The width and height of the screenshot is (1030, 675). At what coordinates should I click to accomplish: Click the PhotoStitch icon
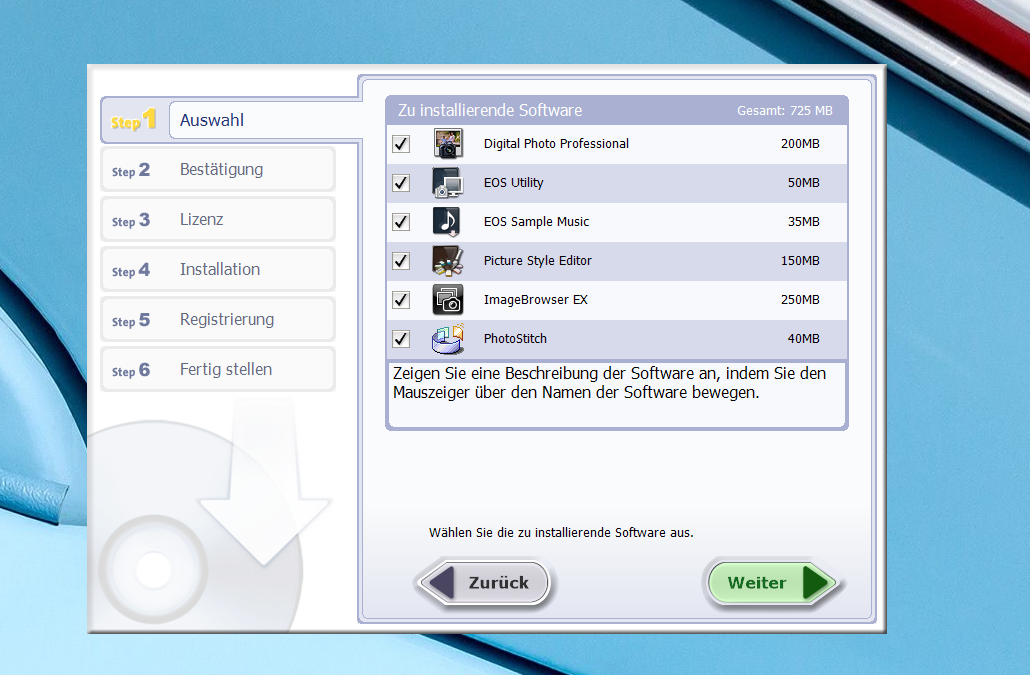(x=448, y=339)
